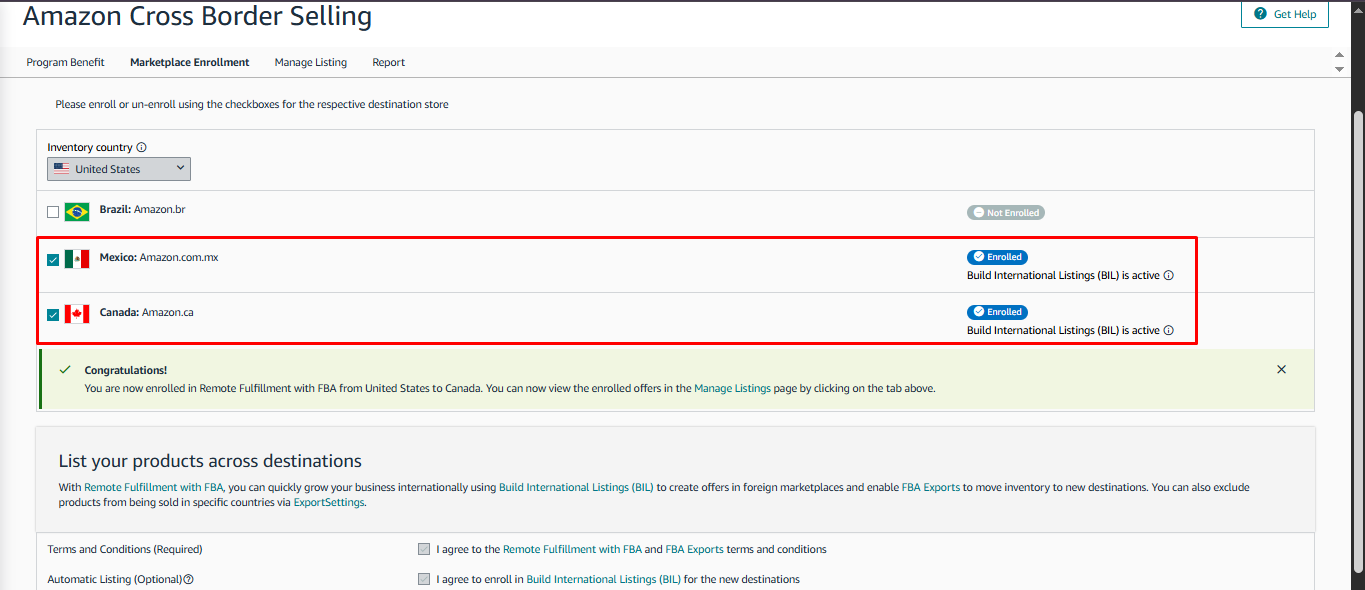Open the ExportSettings link

[329, 503]
